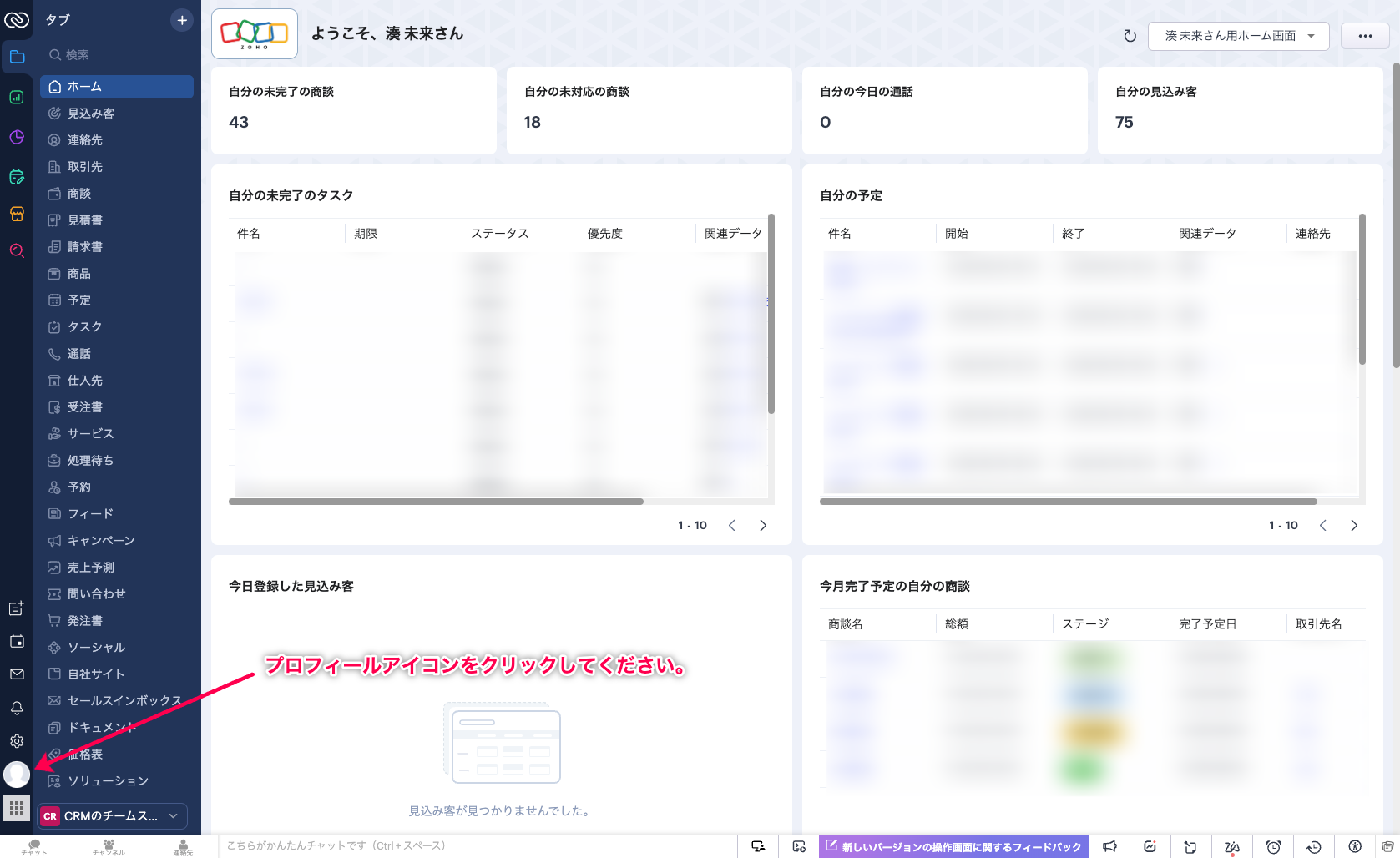The height and width of the screenshot is (858, 1400).
Task: Expand the CRMのチームス team space selector
Action: tap(113, 816)
